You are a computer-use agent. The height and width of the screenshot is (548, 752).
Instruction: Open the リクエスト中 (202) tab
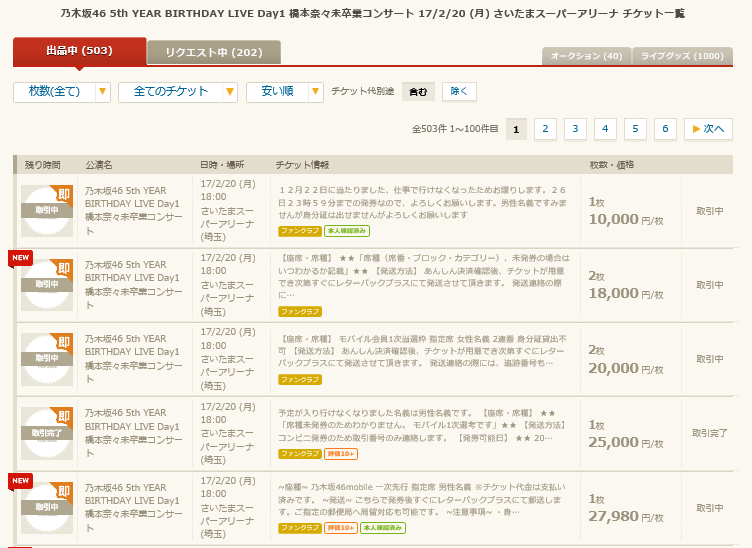click(214, 53)
